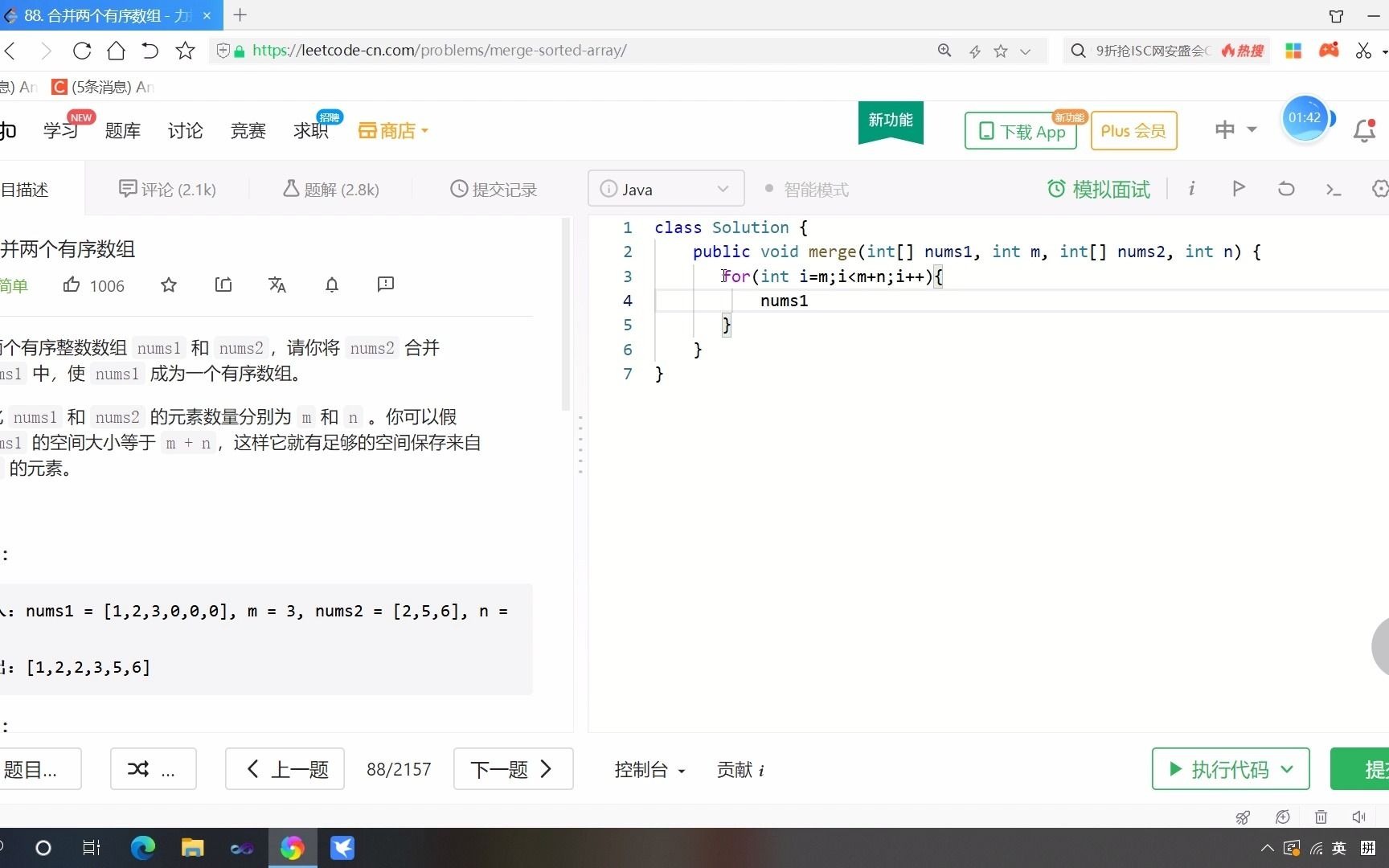Image resolution: width=1389 pixels, height=868 pixels.
Task: Open the colorful grid apps icon
Action: coord(1293,51)
